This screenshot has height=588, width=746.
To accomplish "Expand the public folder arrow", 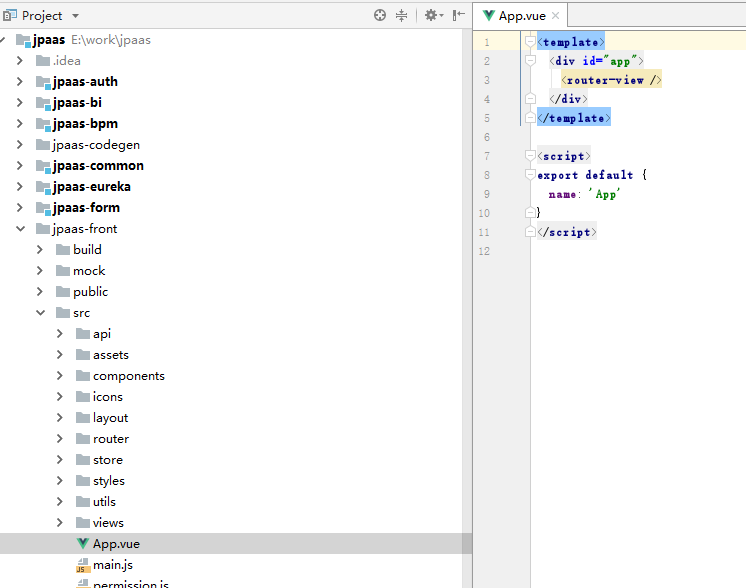I will pos(40,291).
